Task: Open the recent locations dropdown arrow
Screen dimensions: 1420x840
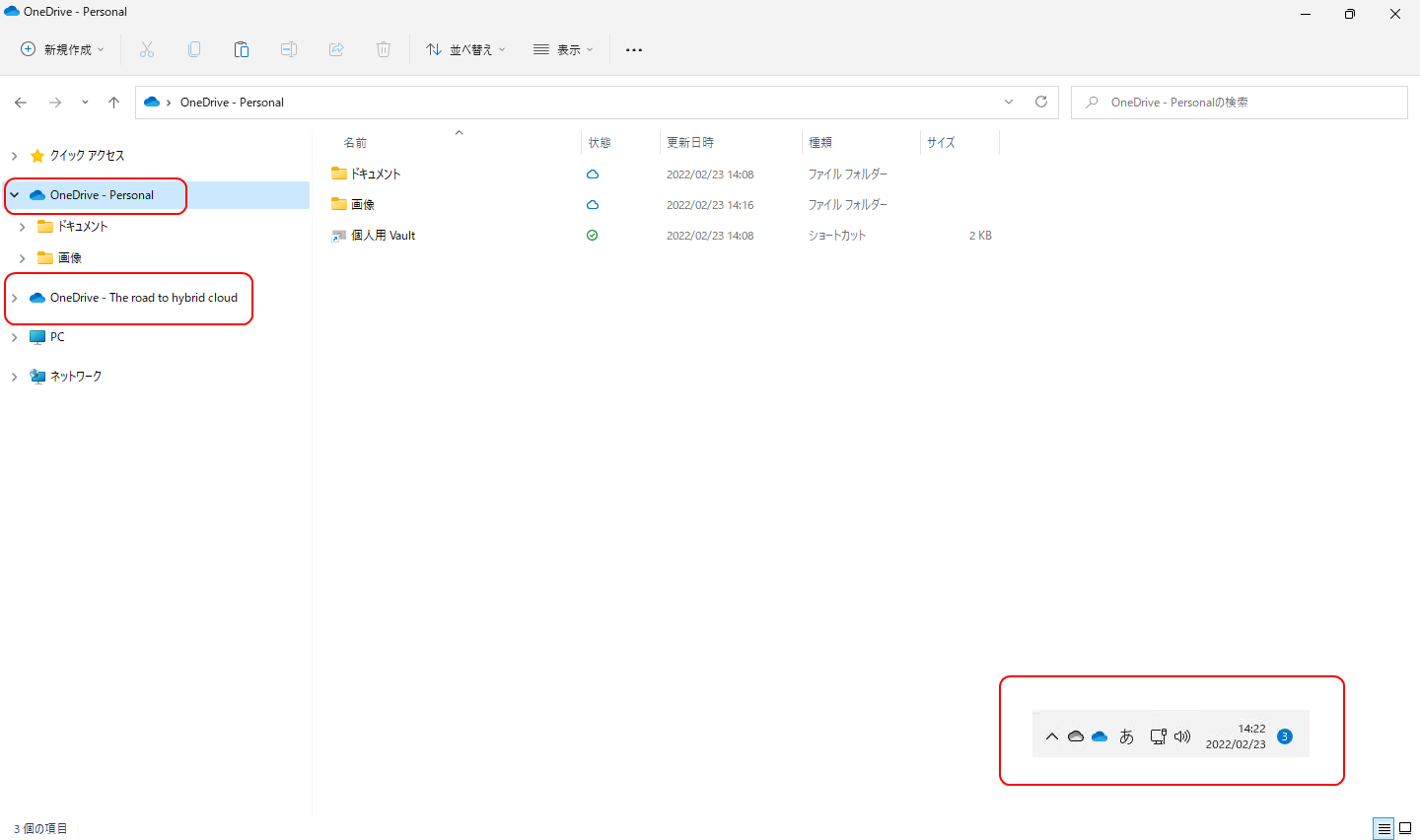Action: coord(85,103)
